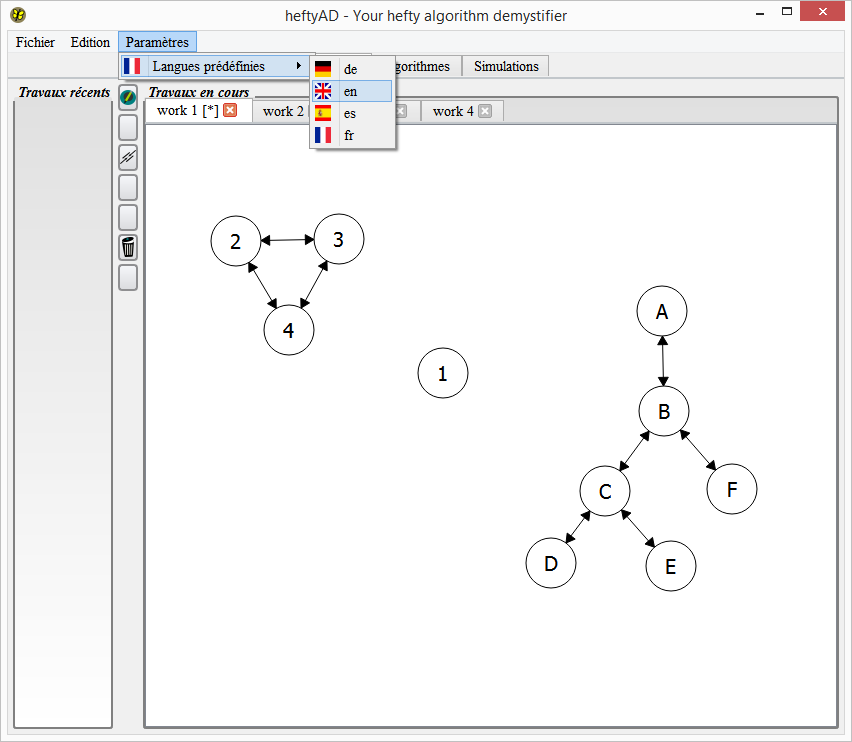Click the Travaux récents empty list panel

[x=63, y=413]
